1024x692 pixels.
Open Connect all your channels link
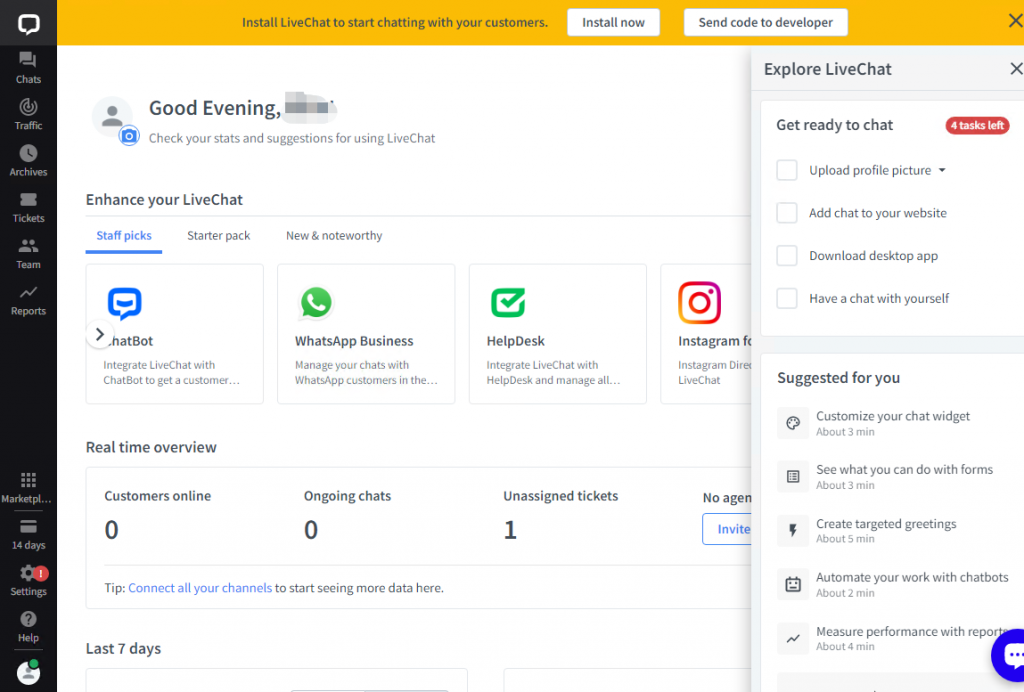point(200,588)
